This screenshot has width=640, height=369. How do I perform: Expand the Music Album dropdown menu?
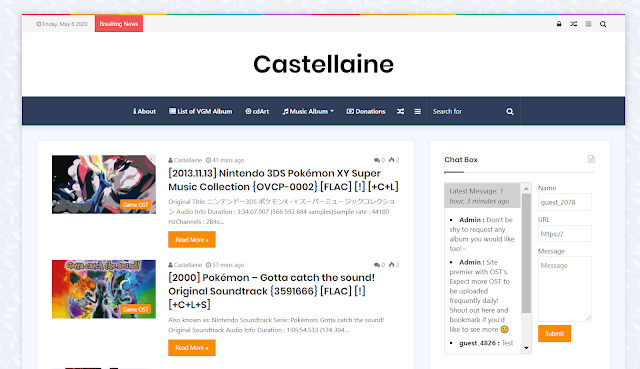308,111
